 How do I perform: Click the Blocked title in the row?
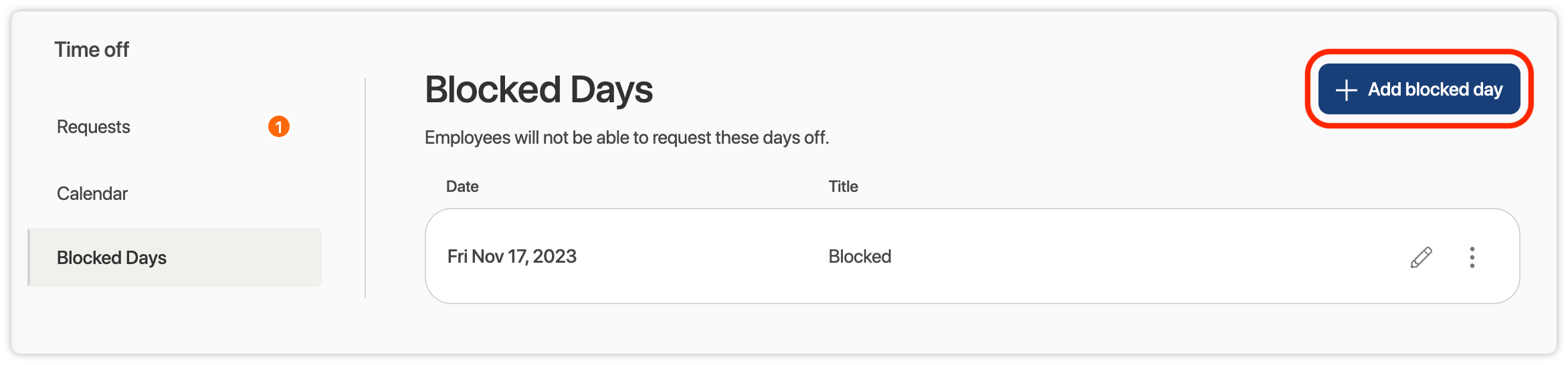[860, 257]
